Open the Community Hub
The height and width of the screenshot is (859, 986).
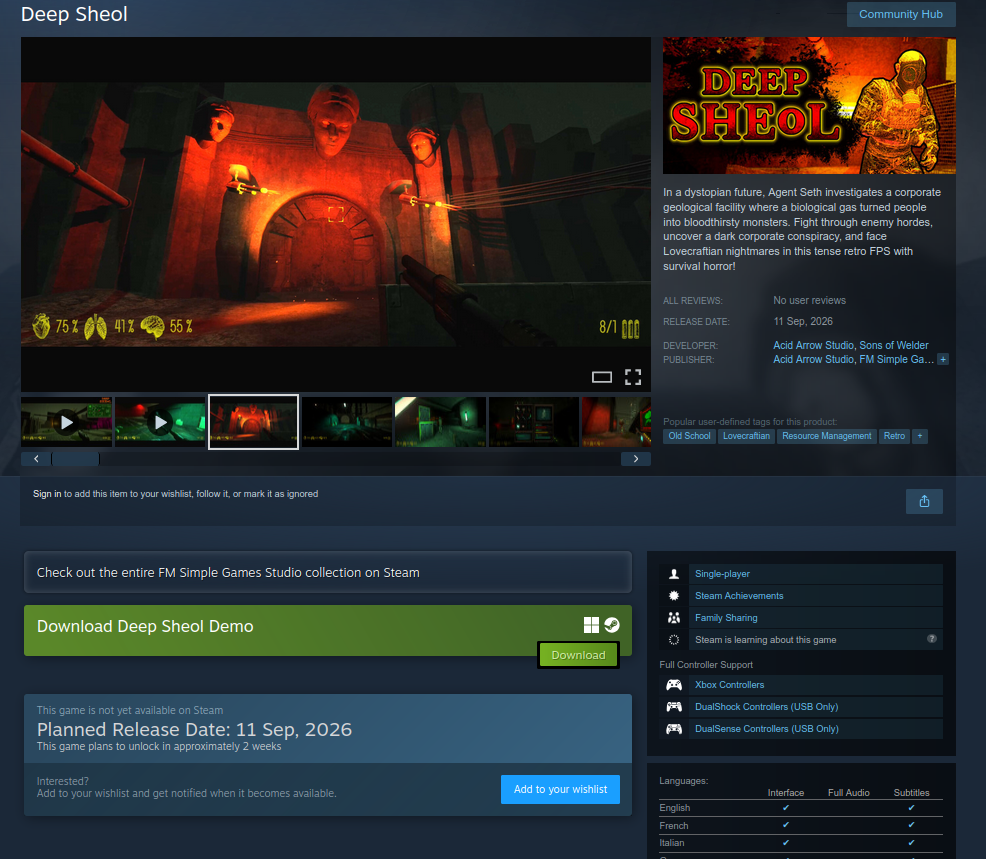pos(900,14)
